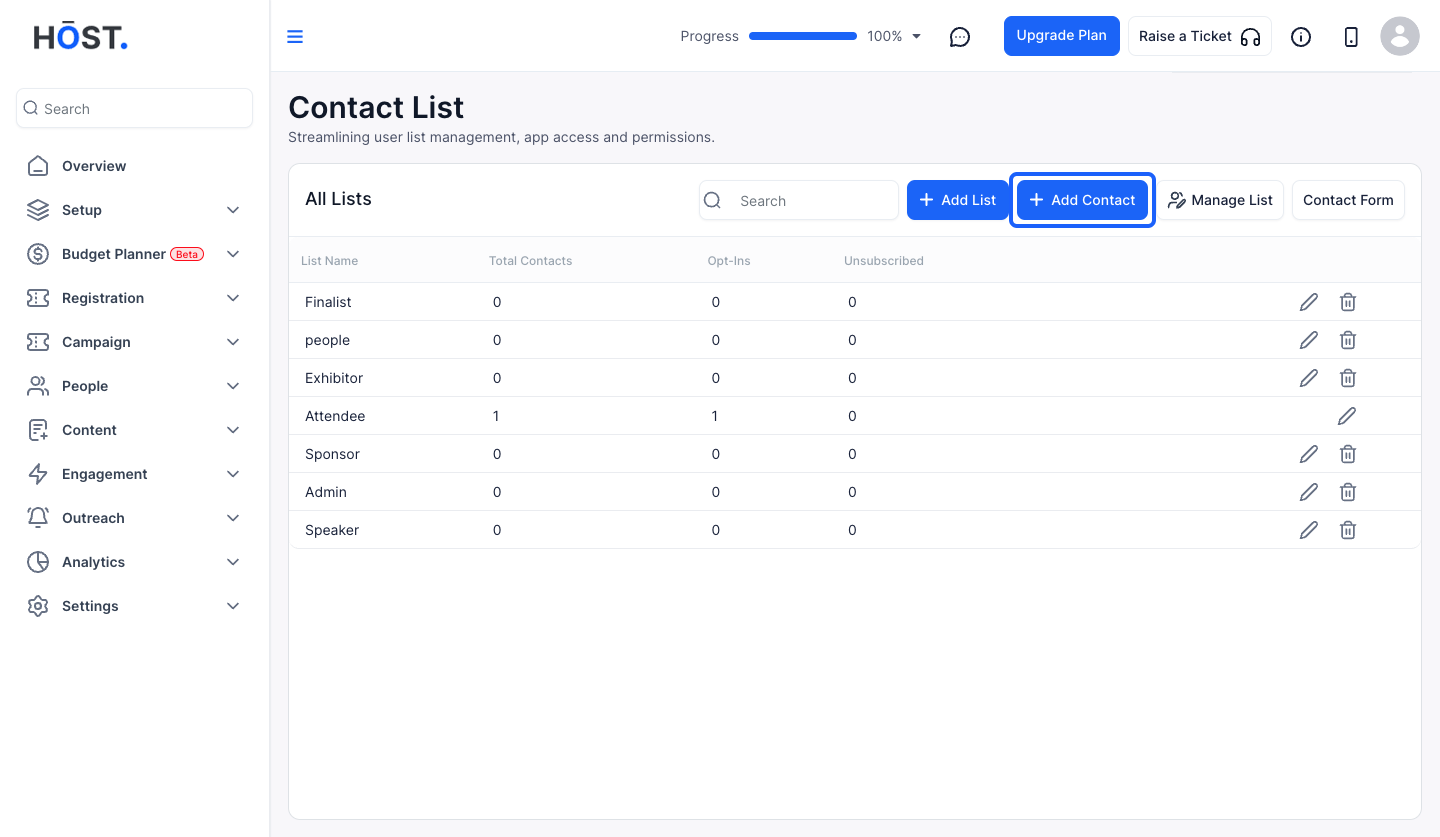Click the Upgrade Plan button
Viewport: 1440px width, 837px height.
(1062, 36)
